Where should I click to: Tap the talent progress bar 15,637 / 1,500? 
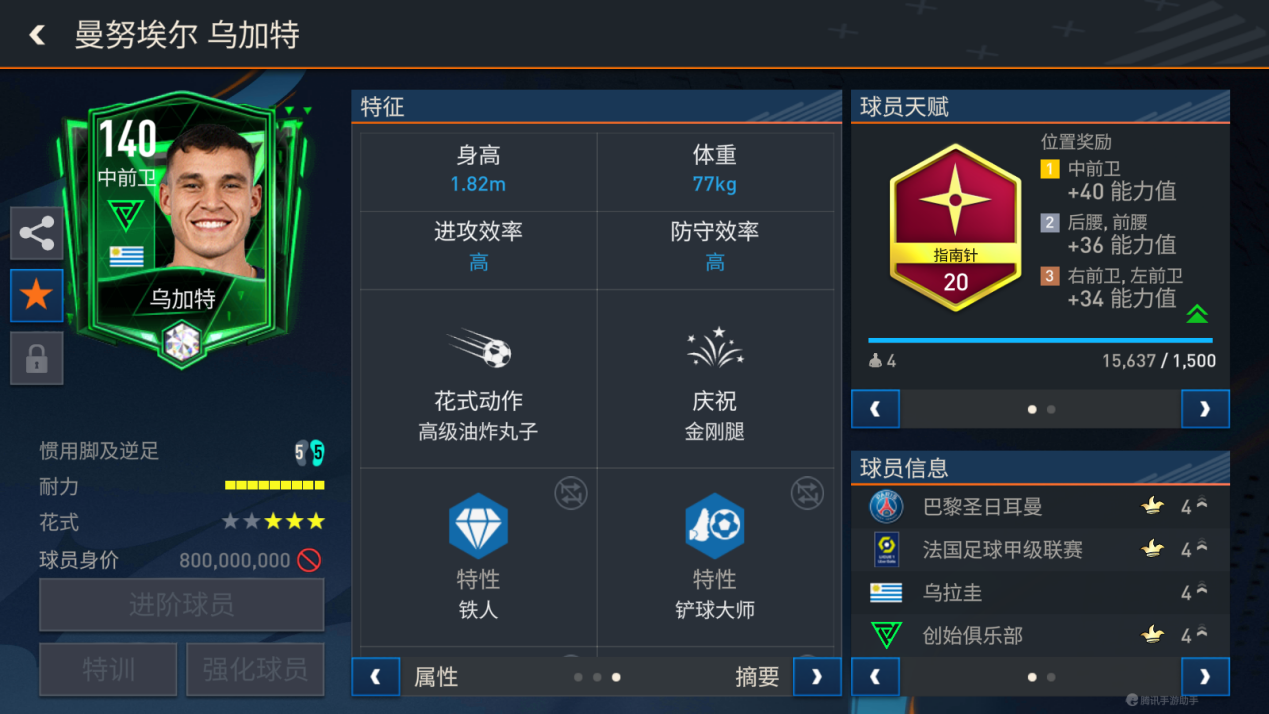tap(1041, 341)
